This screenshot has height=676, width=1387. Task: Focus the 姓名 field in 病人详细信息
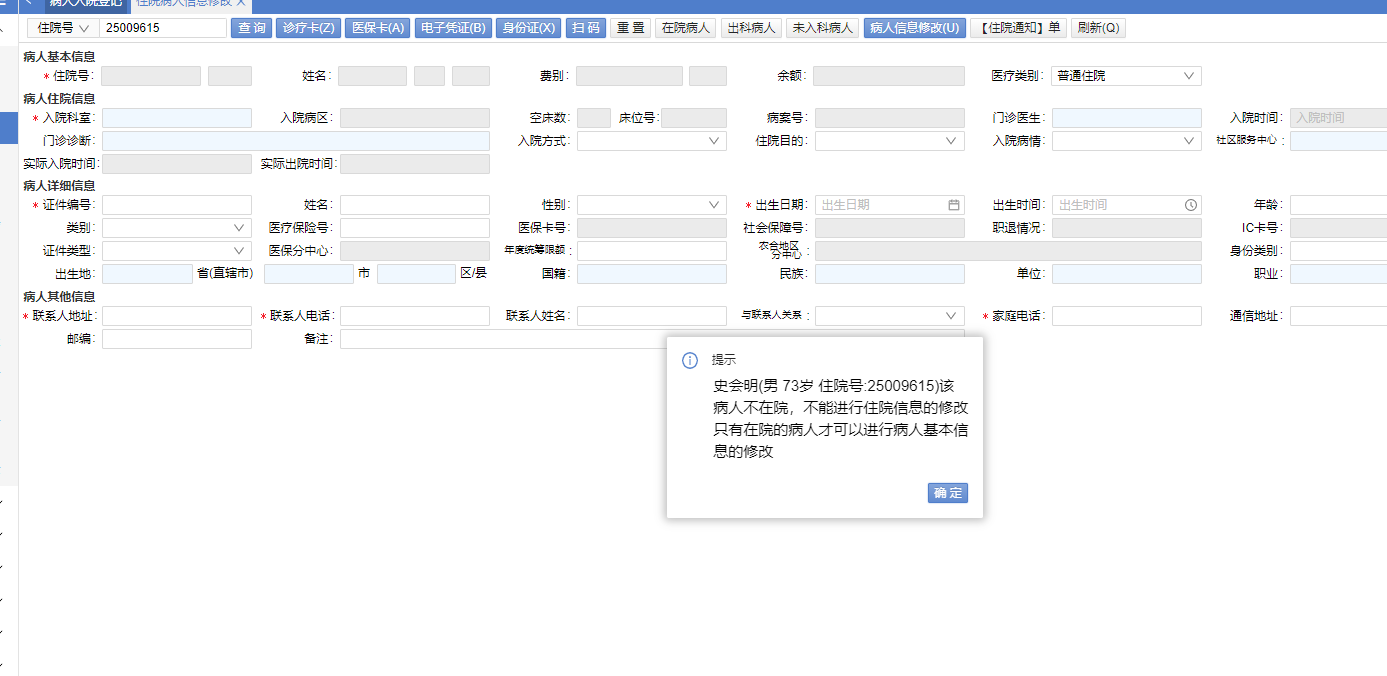(415, 205)
